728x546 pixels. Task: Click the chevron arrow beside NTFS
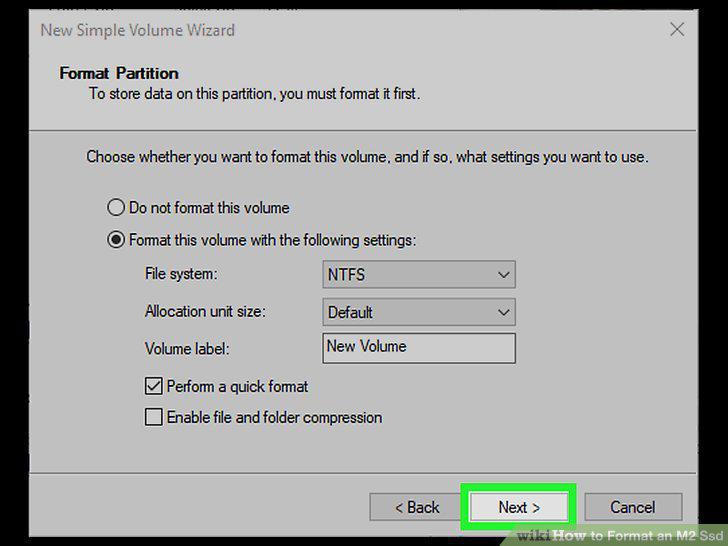pyautogui.click(x=503, y=275)
